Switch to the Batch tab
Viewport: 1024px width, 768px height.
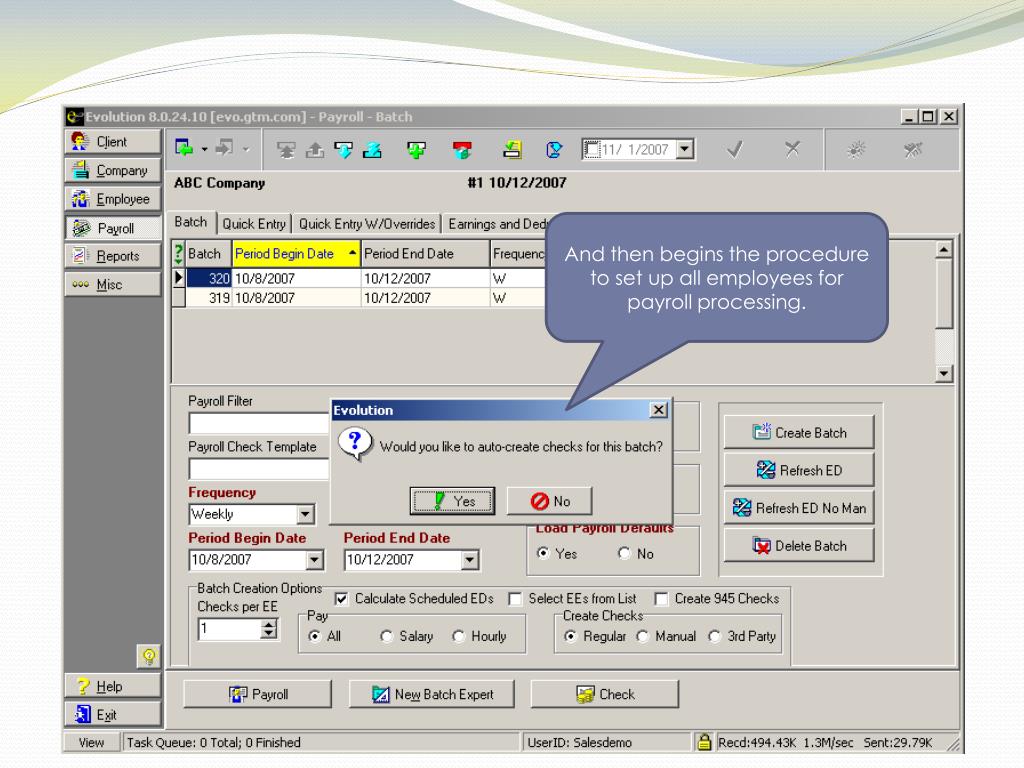191,222
